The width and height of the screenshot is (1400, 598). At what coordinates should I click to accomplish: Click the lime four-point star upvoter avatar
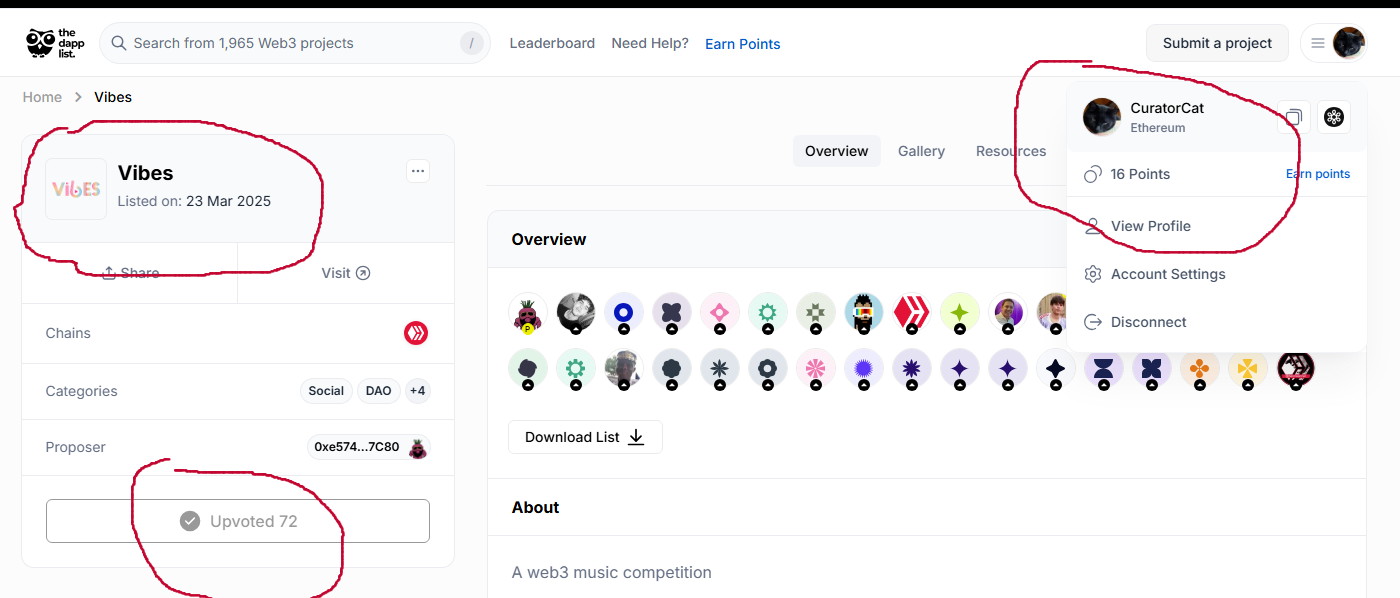pyautogui.click(x=960, y=313)
